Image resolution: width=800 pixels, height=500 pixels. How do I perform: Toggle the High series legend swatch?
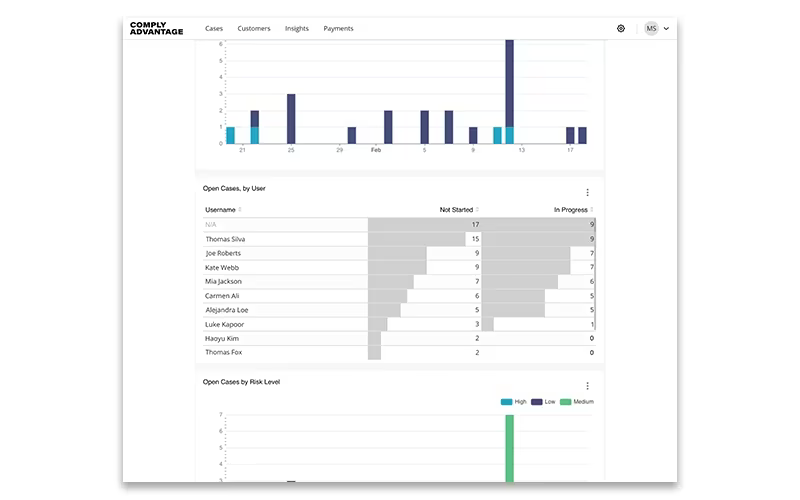pos(506,402)
